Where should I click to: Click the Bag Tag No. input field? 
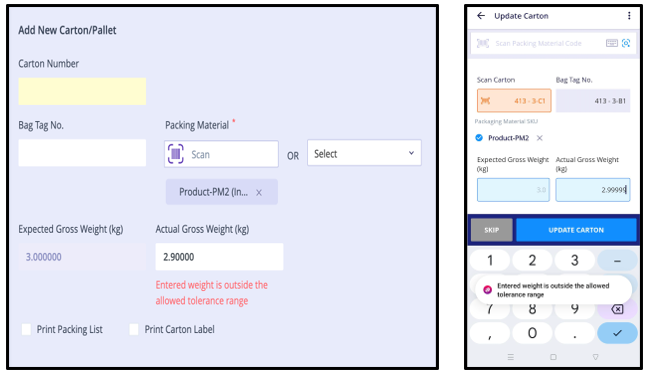82,153
